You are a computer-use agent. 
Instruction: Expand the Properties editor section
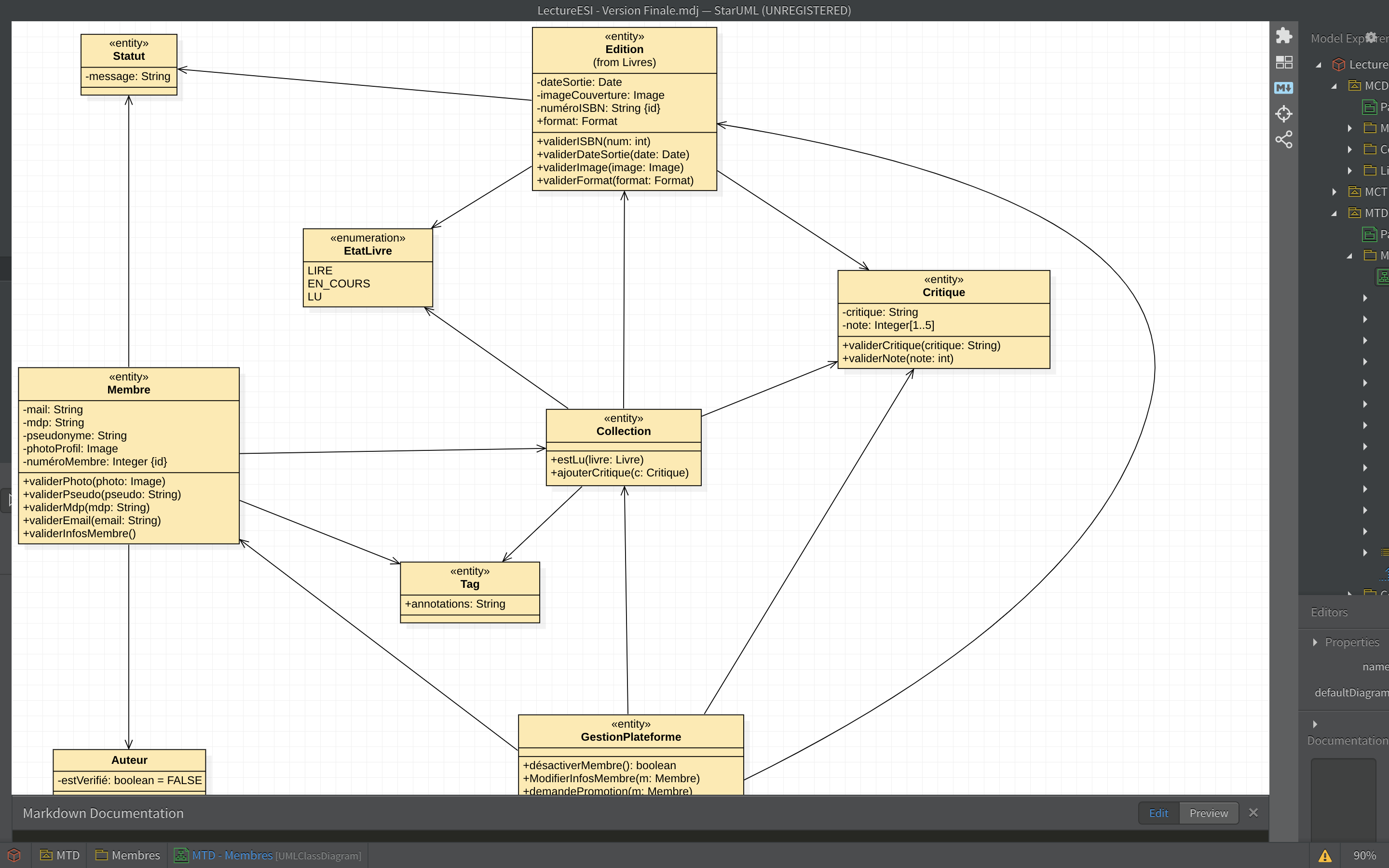pos(1315,642)
